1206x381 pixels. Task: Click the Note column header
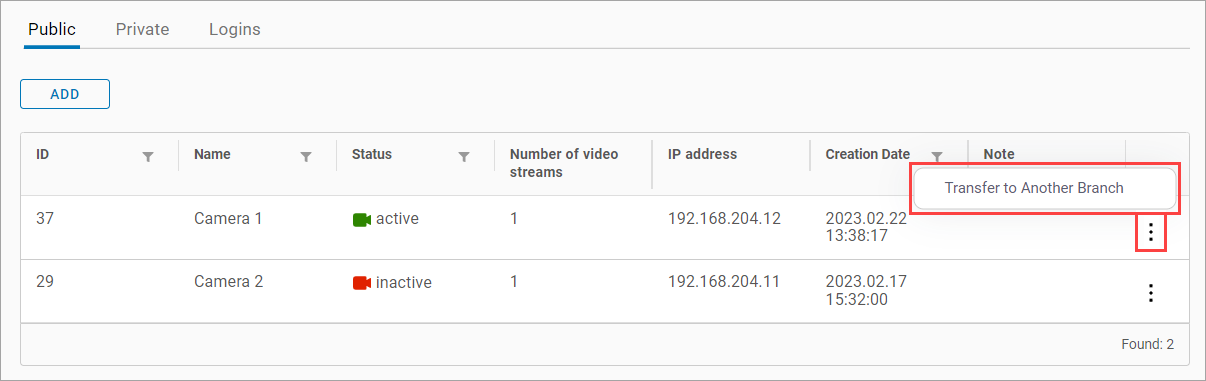999,154
